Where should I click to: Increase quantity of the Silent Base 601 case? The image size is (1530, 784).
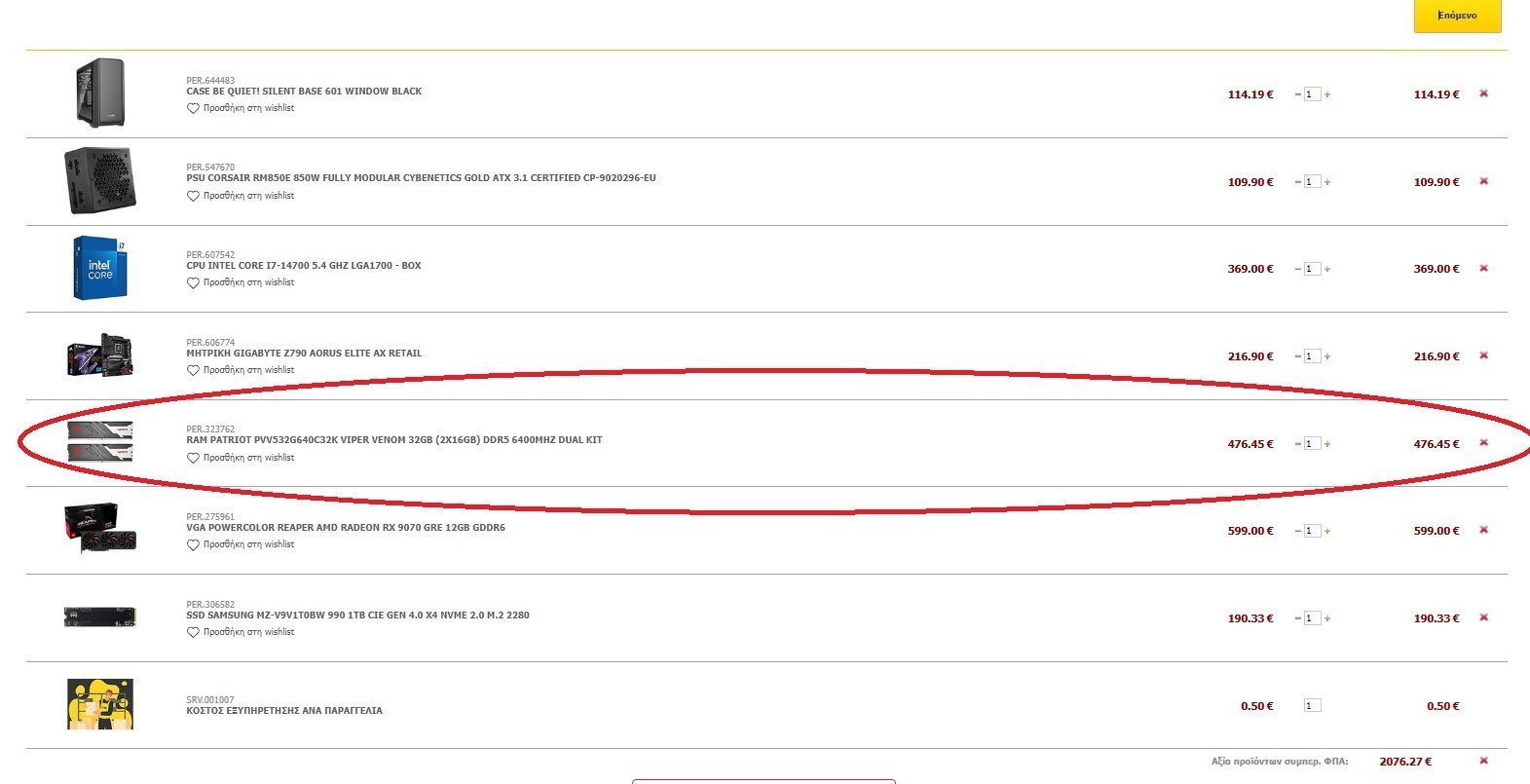point(1327,94)
